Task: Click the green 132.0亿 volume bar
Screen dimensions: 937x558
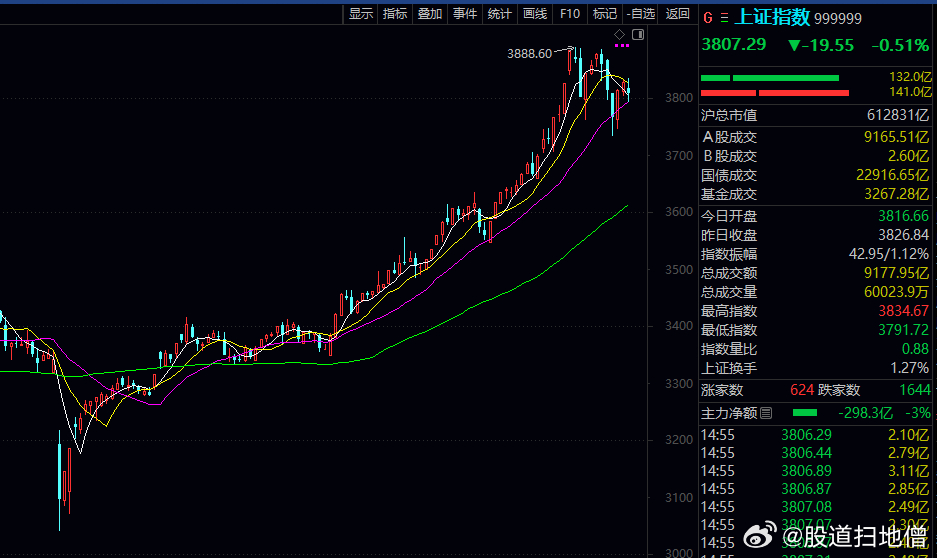Action: 770,78
